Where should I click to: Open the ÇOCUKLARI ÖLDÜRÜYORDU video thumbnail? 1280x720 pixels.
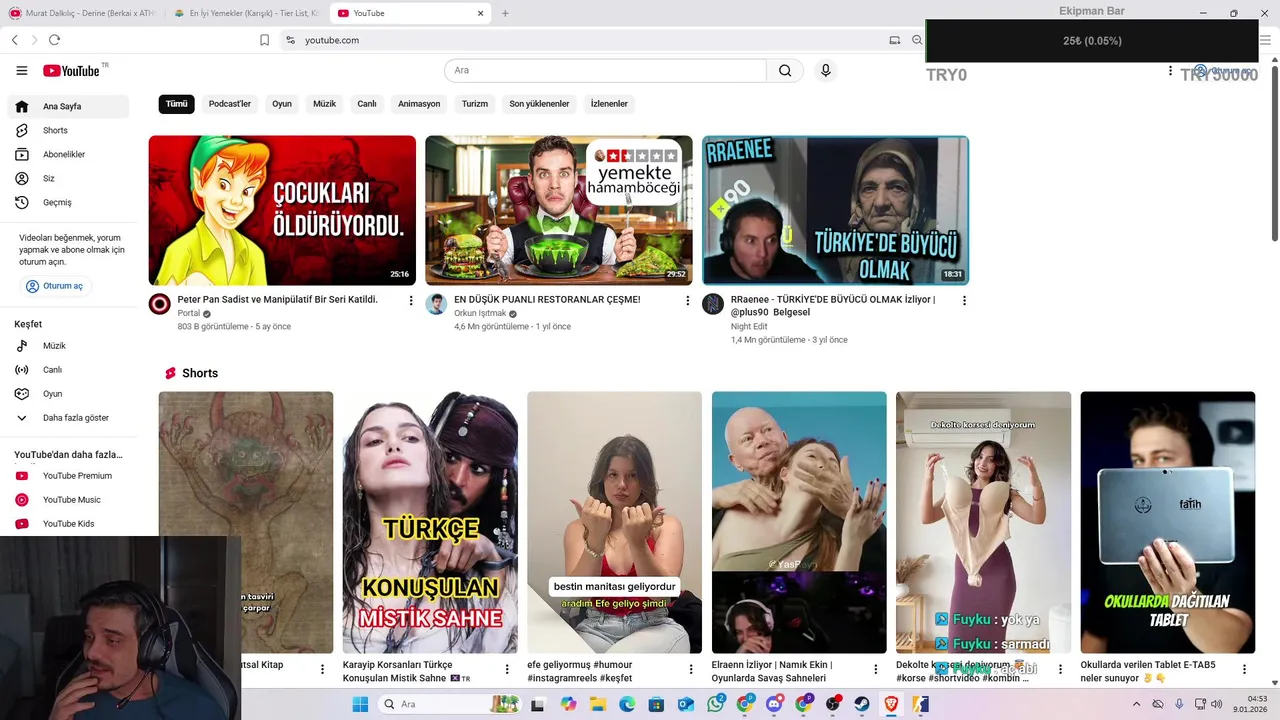(282, 210)
